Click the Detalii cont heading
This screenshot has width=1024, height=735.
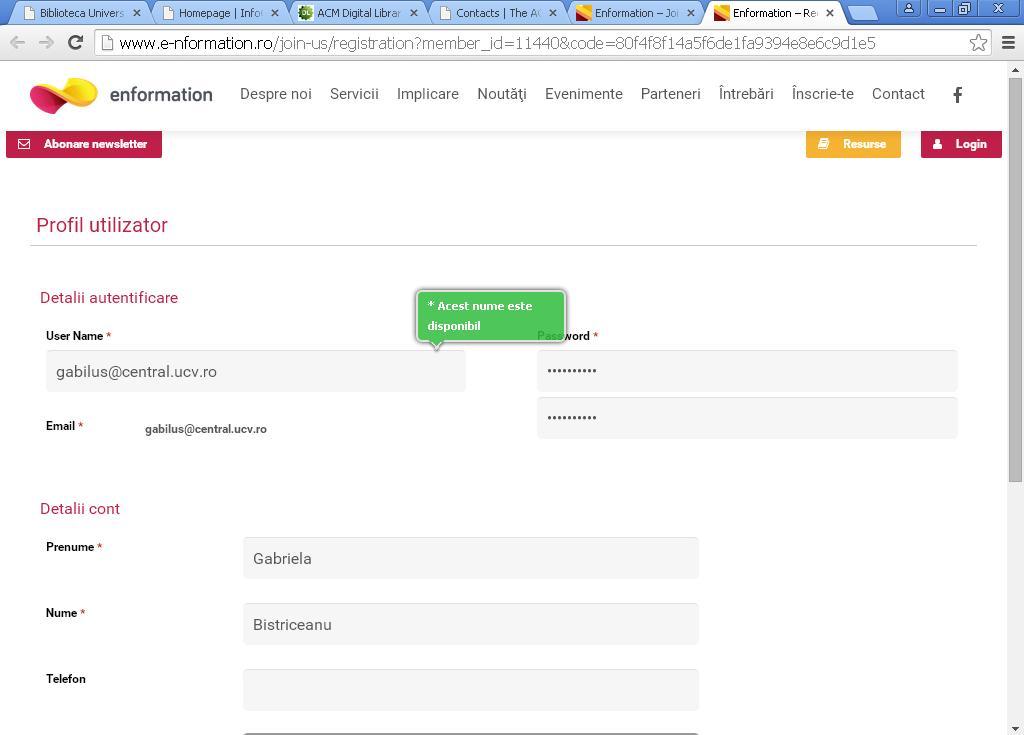(x=80, y=509)
